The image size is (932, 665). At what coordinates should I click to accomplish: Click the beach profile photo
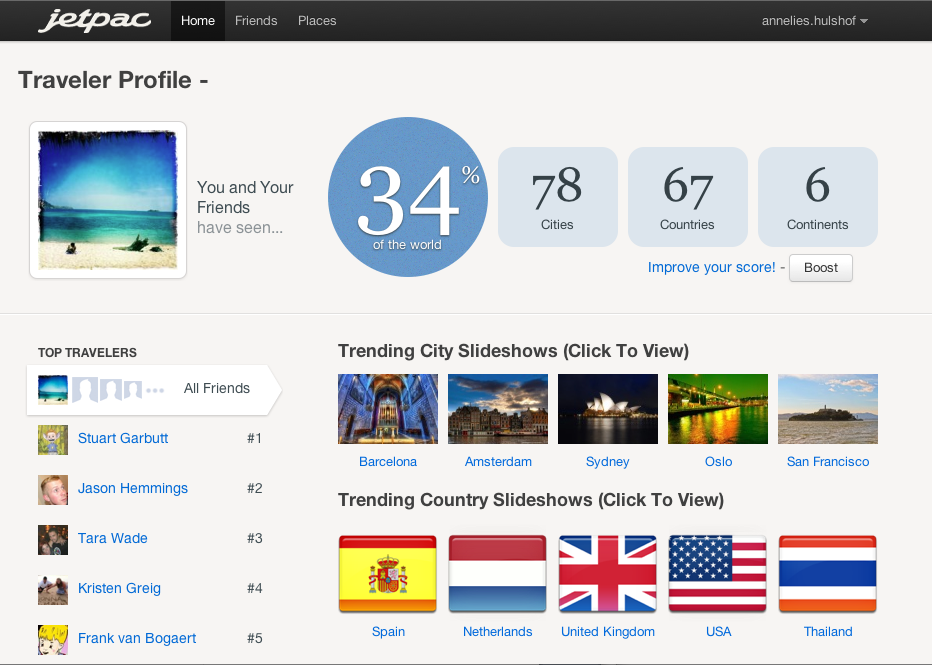108,200
